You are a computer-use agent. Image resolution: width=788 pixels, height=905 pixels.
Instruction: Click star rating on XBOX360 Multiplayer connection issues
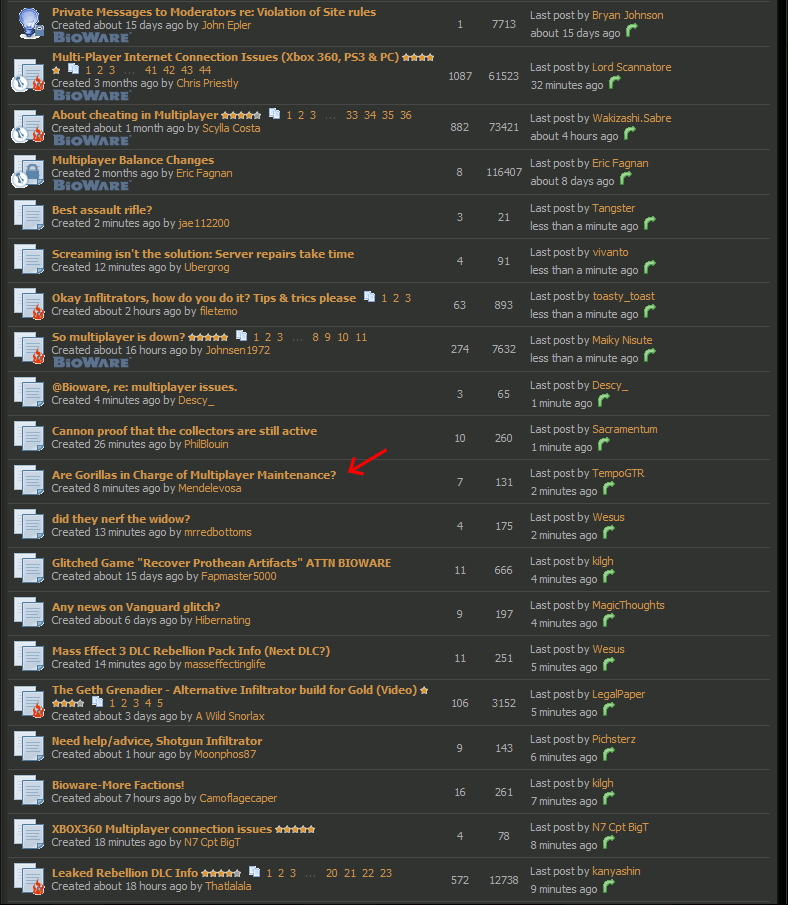(295, 829)
